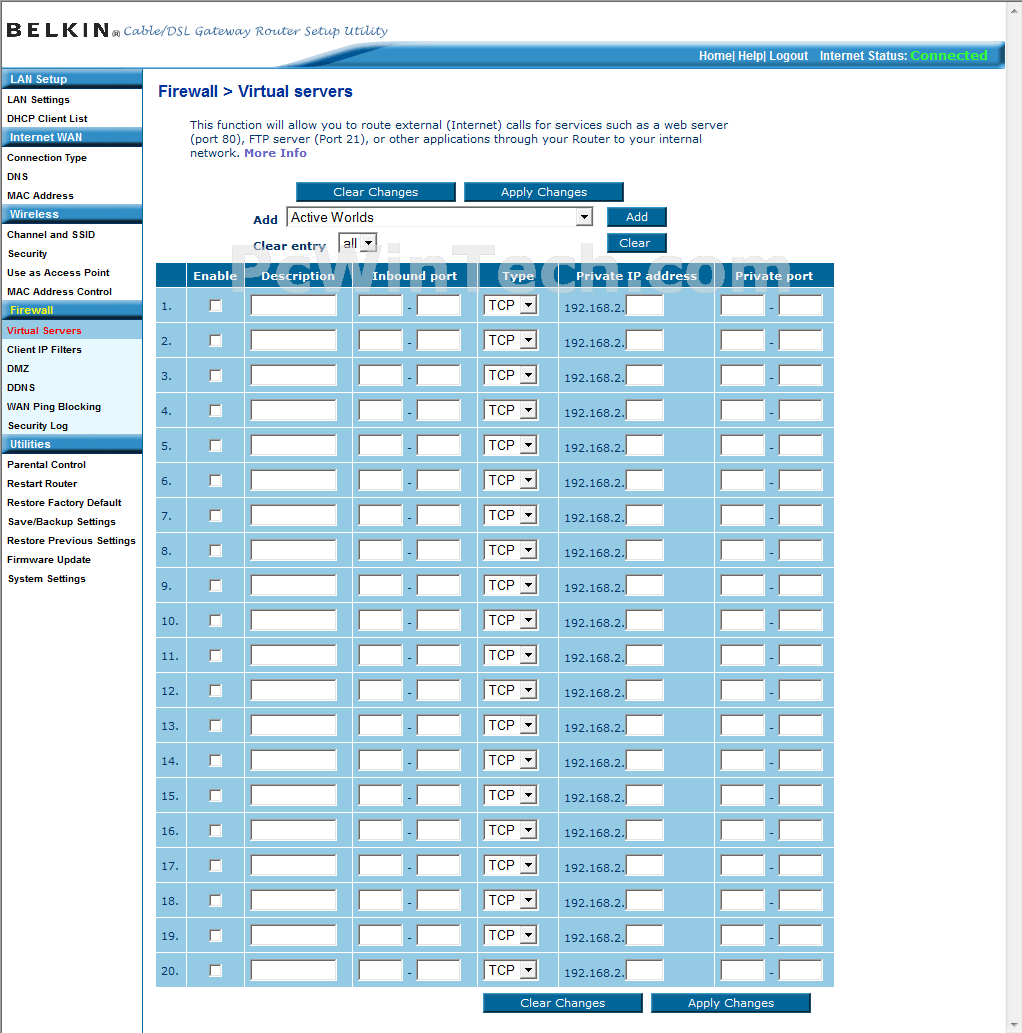Click the Private IP address field in row 3
The height and width of the screenshot is (1033, 1022).
pos(644,376)
